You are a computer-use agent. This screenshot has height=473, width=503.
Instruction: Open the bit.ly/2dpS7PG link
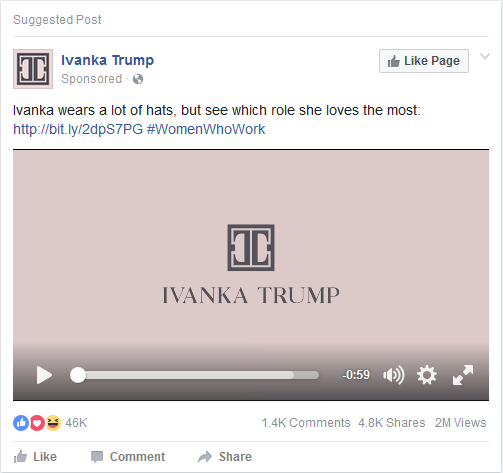coord(78,129)
